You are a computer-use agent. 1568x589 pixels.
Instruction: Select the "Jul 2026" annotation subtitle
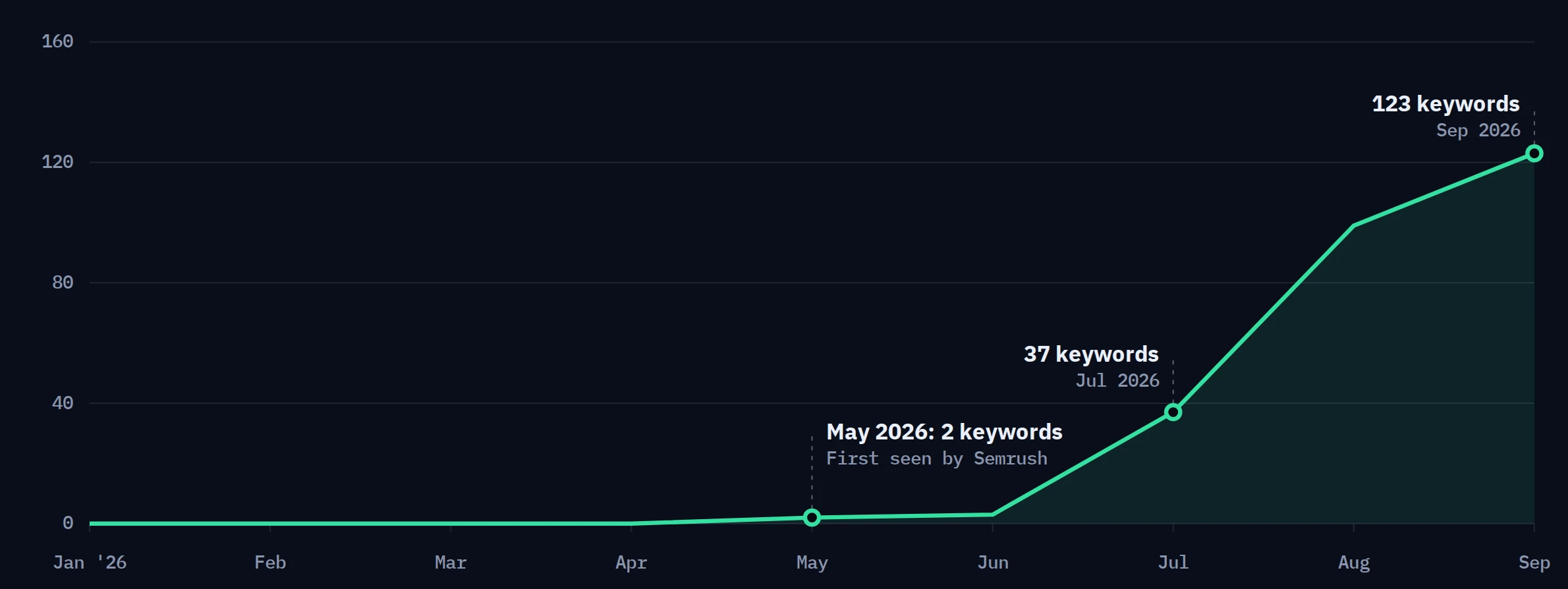1117,381
